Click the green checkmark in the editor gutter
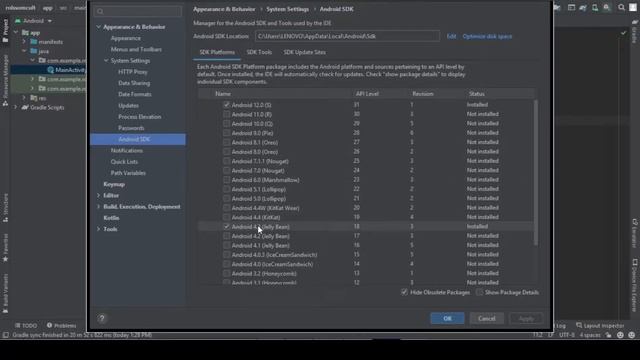This screenshot has width=640, height=360. click(623, 33)
